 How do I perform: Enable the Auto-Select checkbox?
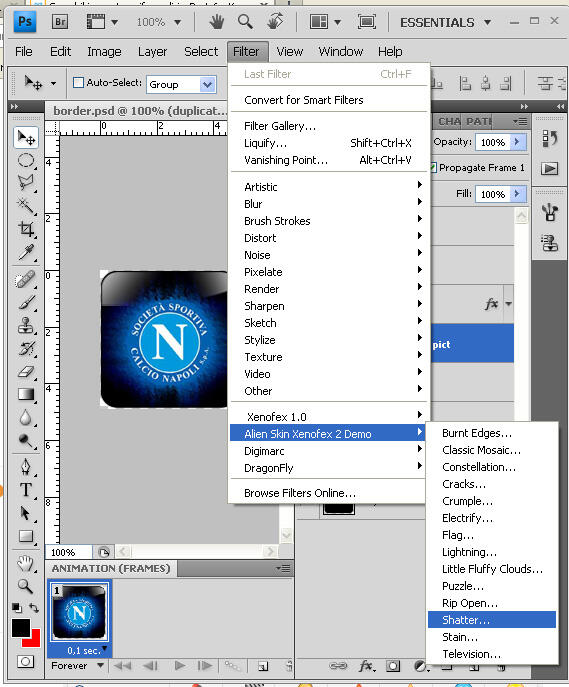tap(78, 82)
